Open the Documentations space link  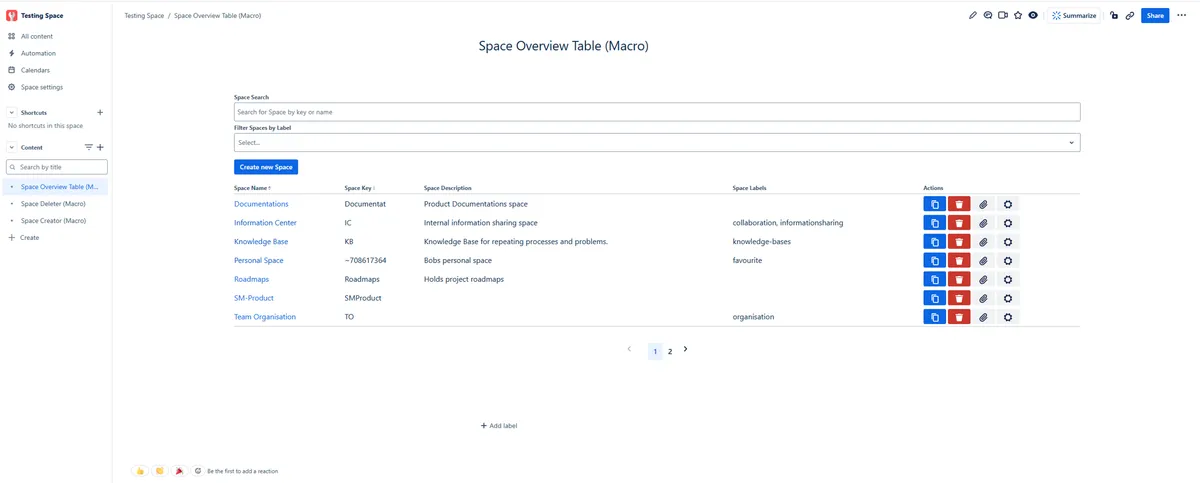261,204
